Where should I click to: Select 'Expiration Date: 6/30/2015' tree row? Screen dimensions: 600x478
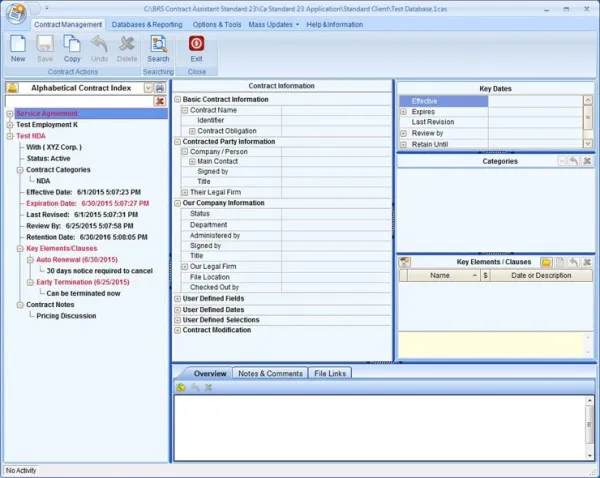[88, 204]
